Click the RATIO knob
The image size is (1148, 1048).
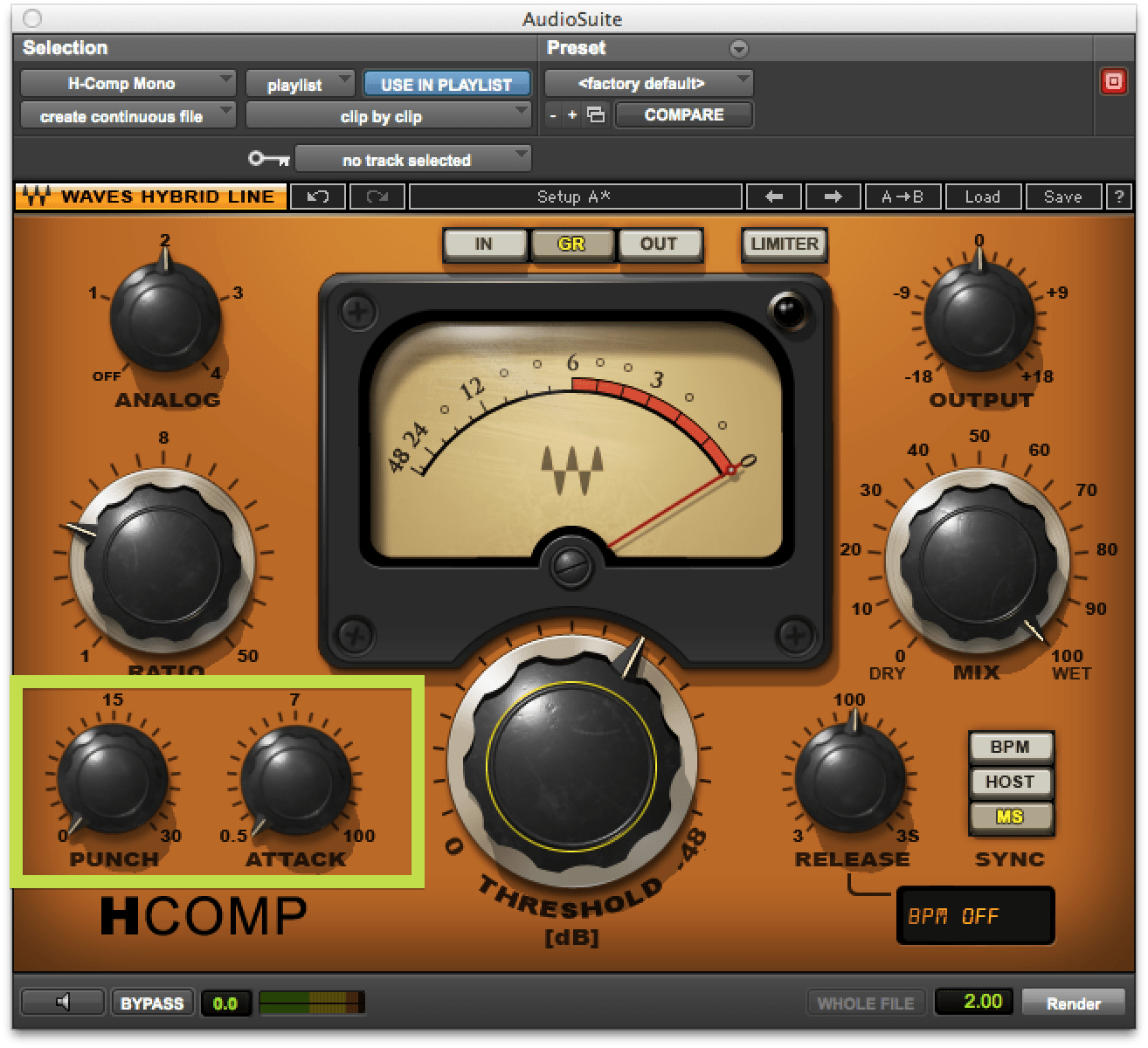(x=163, y=559)
